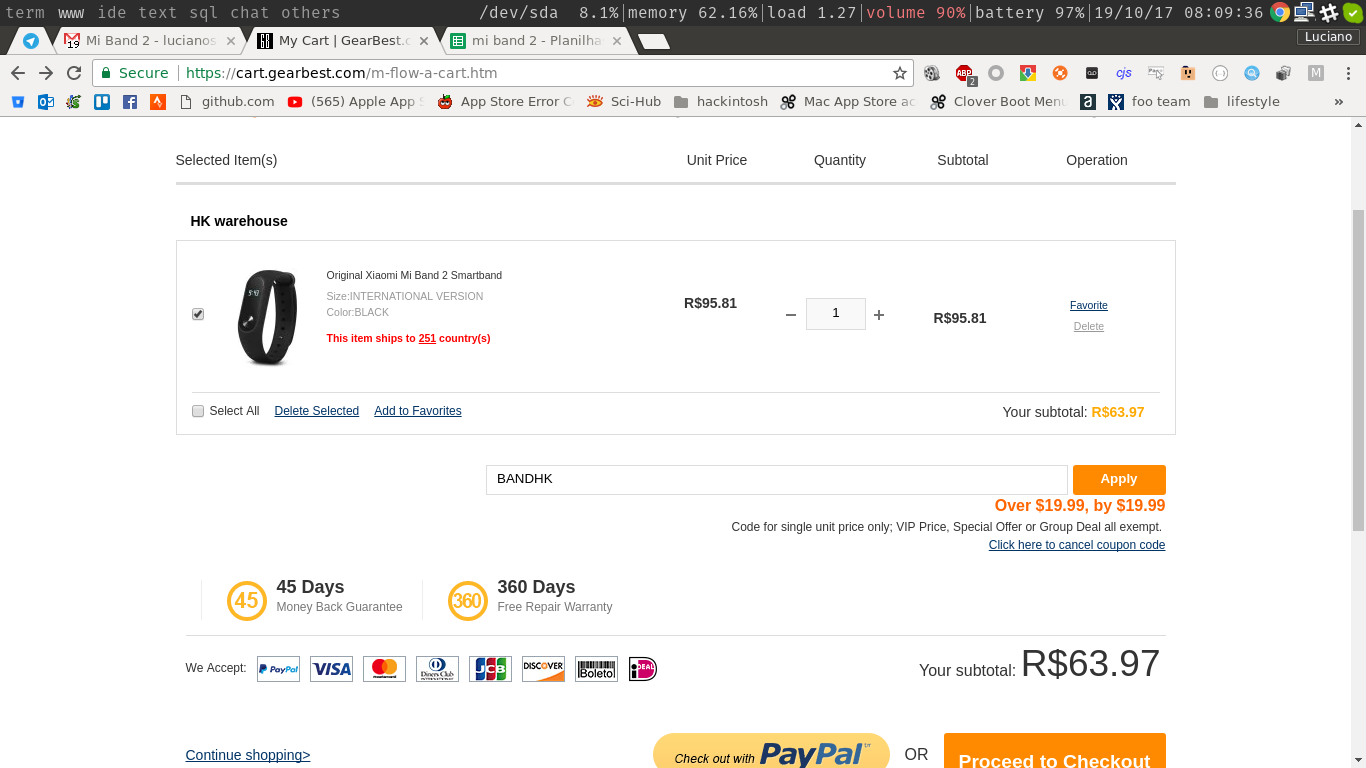
Task: Click the blue magnifier extension icon
Action: tap(1252, 73)
